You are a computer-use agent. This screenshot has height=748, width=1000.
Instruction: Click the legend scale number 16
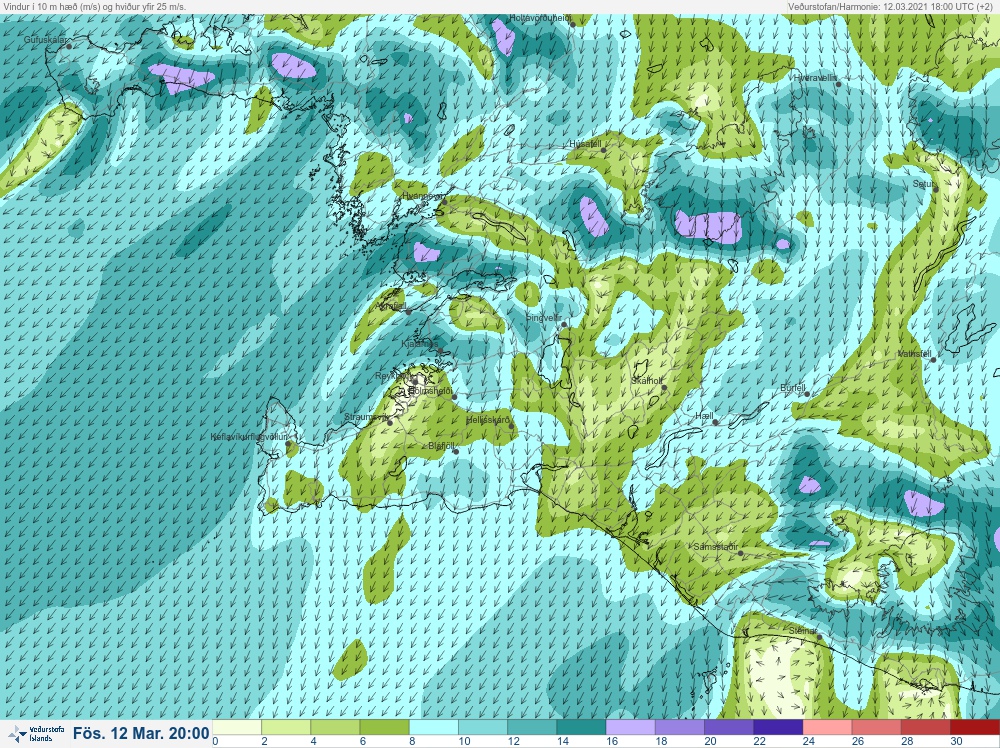coord(612,742)
